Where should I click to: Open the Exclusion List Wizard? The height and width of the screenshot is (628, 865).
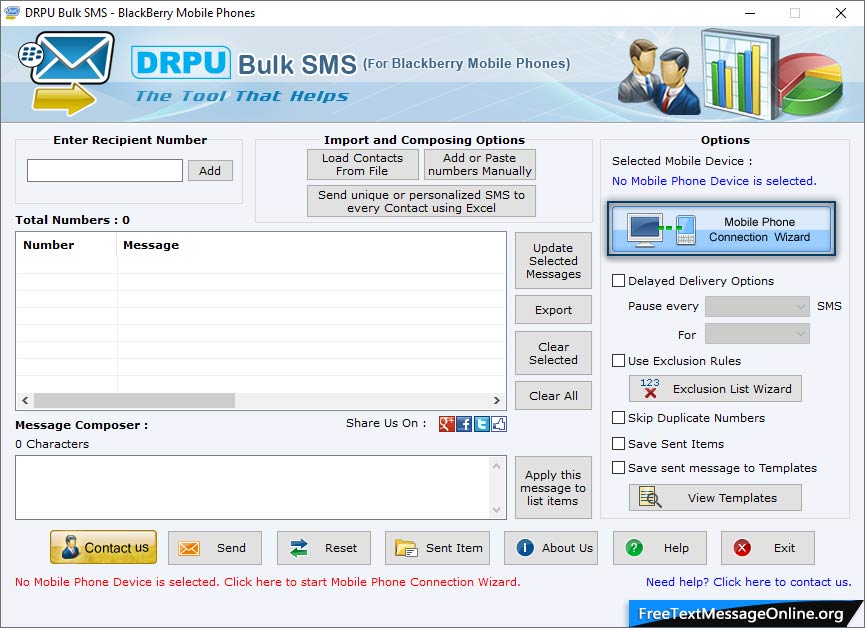pos(715,388)
